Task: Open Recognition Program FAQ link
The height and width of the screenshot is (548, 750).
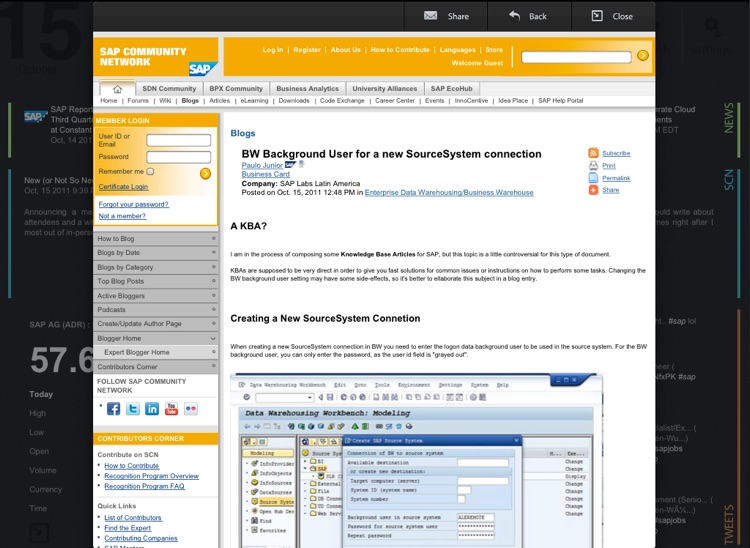Action: click(x=144, y=486)
